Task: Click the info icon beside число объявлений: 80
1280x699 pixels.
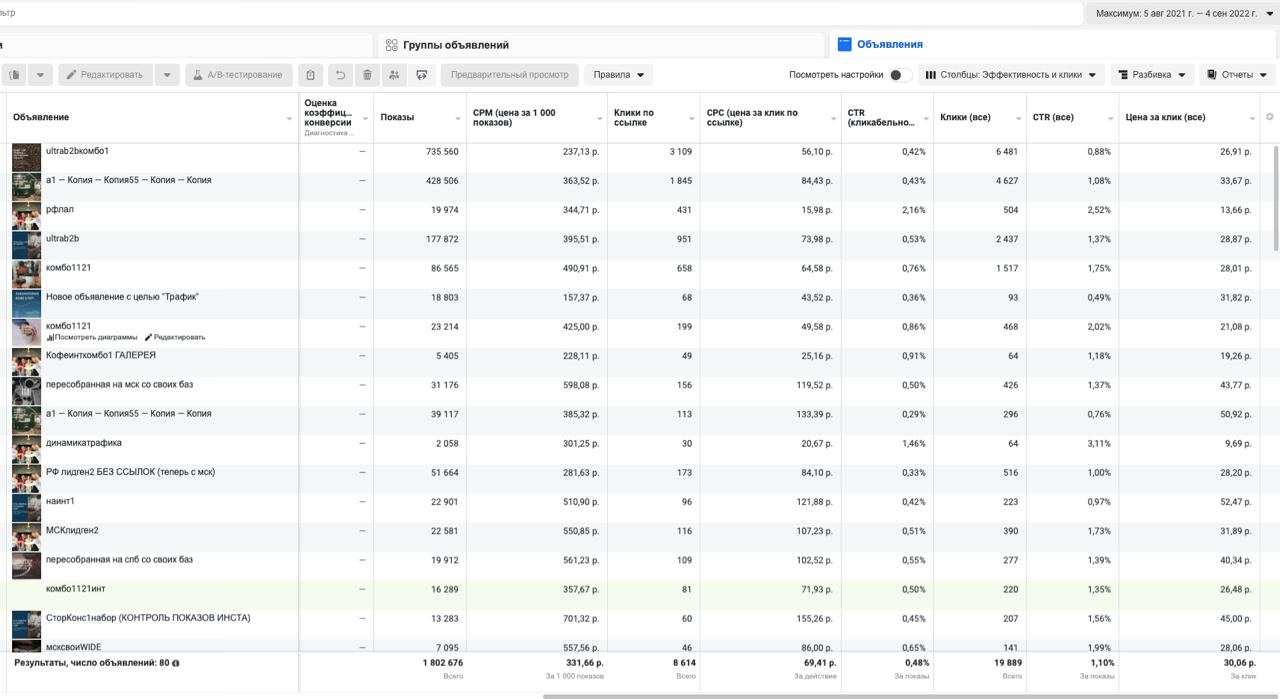Action: click(176, 663)
